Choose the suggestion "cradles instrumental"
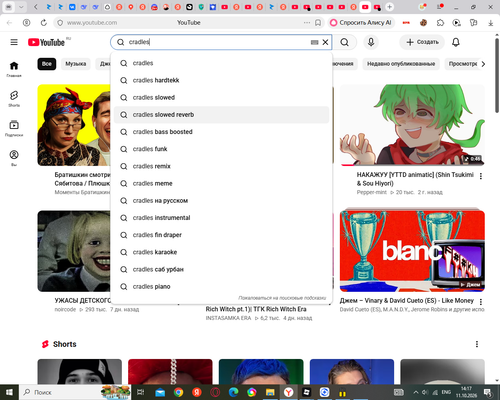This screenshot has height=400, width=500. [x=221, y=218]
